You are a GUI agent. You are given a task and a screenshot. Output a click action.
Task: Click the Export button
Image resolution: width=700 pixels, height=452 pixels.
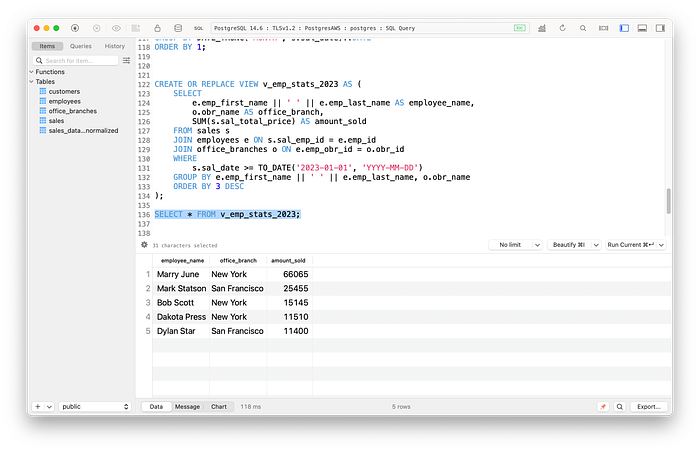649,407
